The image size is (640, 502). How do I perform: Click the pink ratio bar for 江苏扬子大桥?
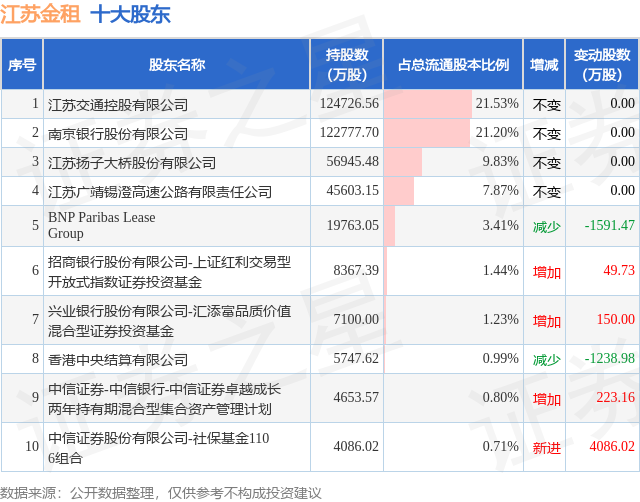pos(403,162)
